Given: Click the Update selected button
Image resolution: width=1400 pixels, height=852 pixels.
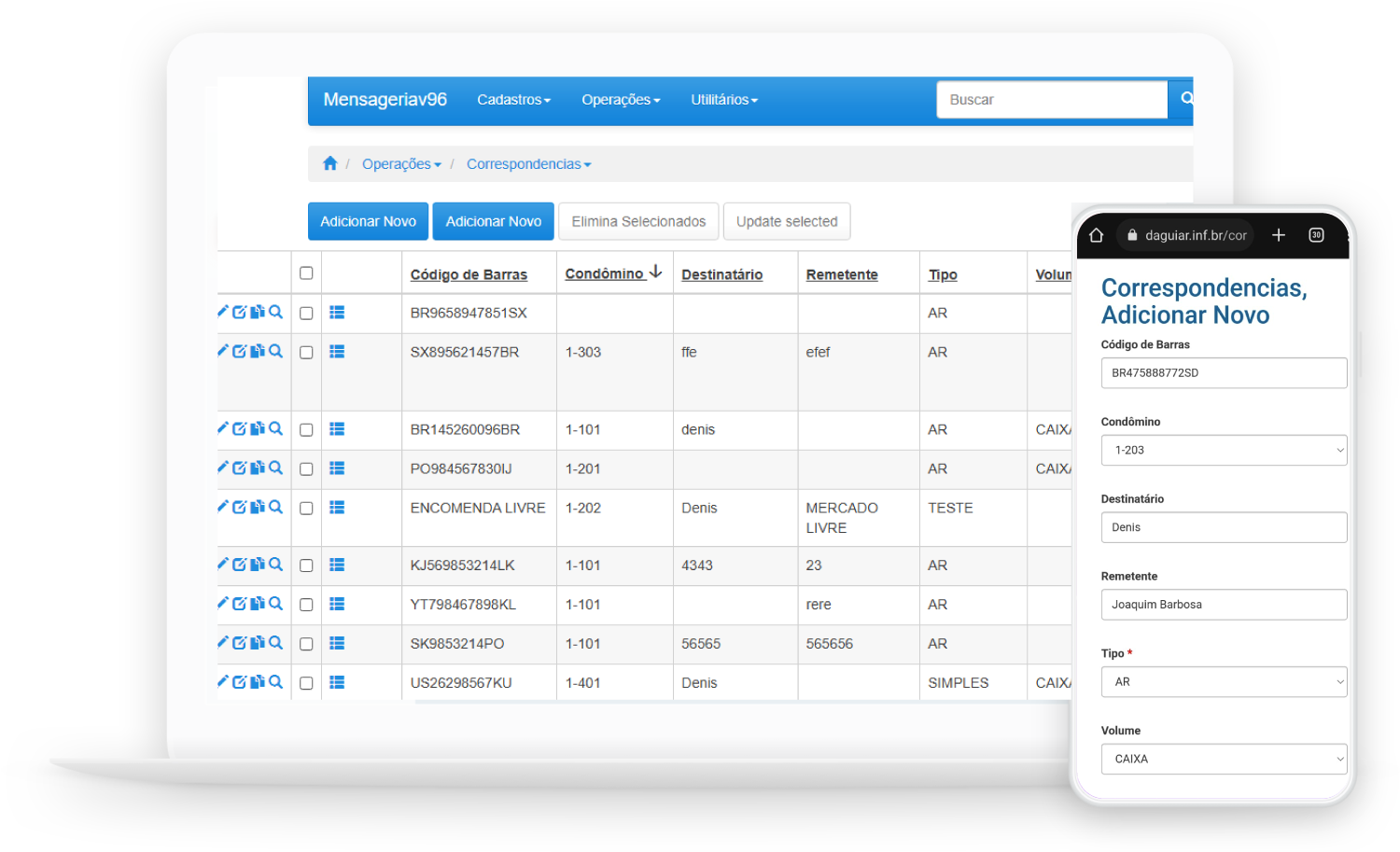Looking at the screenshot, I should [787, 221].
